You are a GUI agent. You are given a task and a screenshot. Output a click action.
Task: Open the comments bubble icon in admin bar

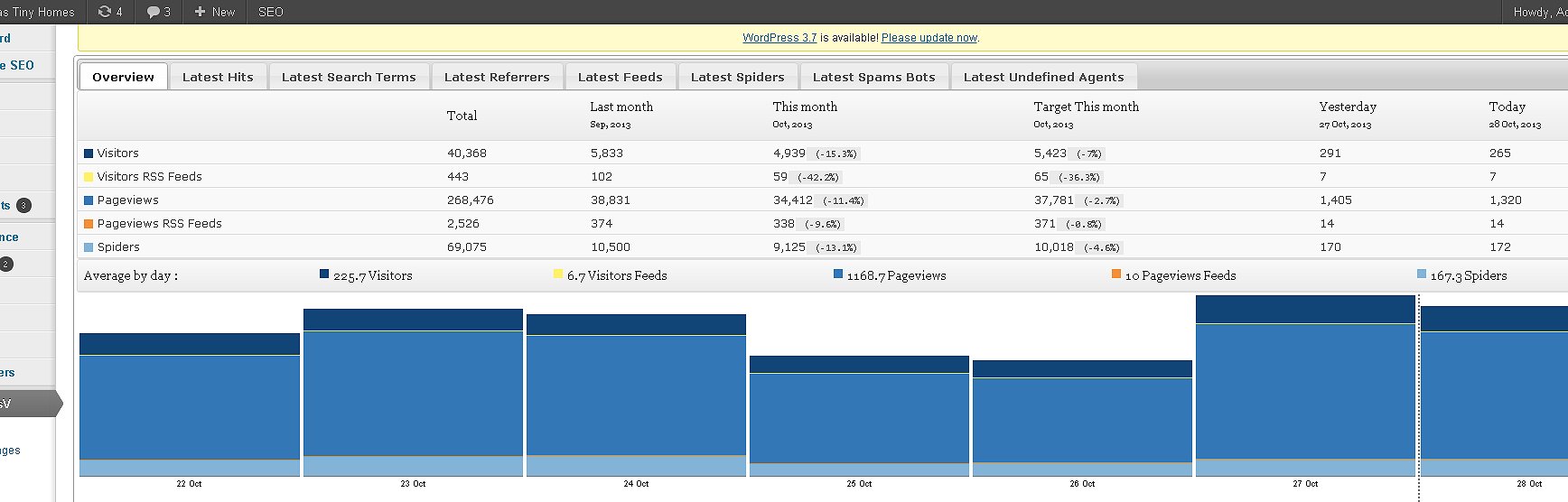click(154, 12)
